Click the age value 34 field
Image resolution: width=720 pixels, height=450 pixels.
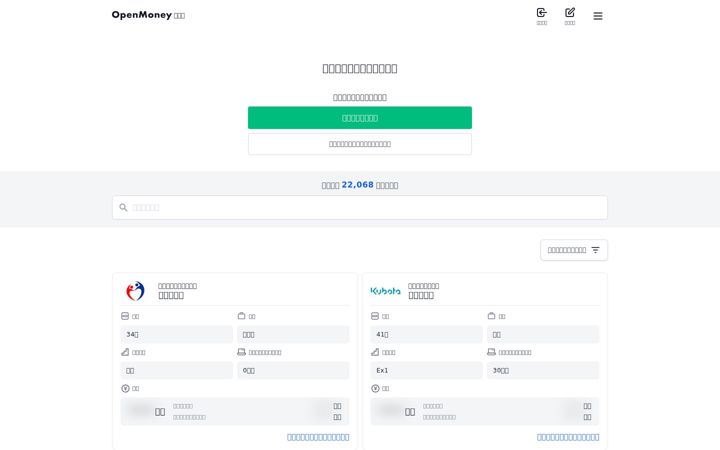click(176, 334)
